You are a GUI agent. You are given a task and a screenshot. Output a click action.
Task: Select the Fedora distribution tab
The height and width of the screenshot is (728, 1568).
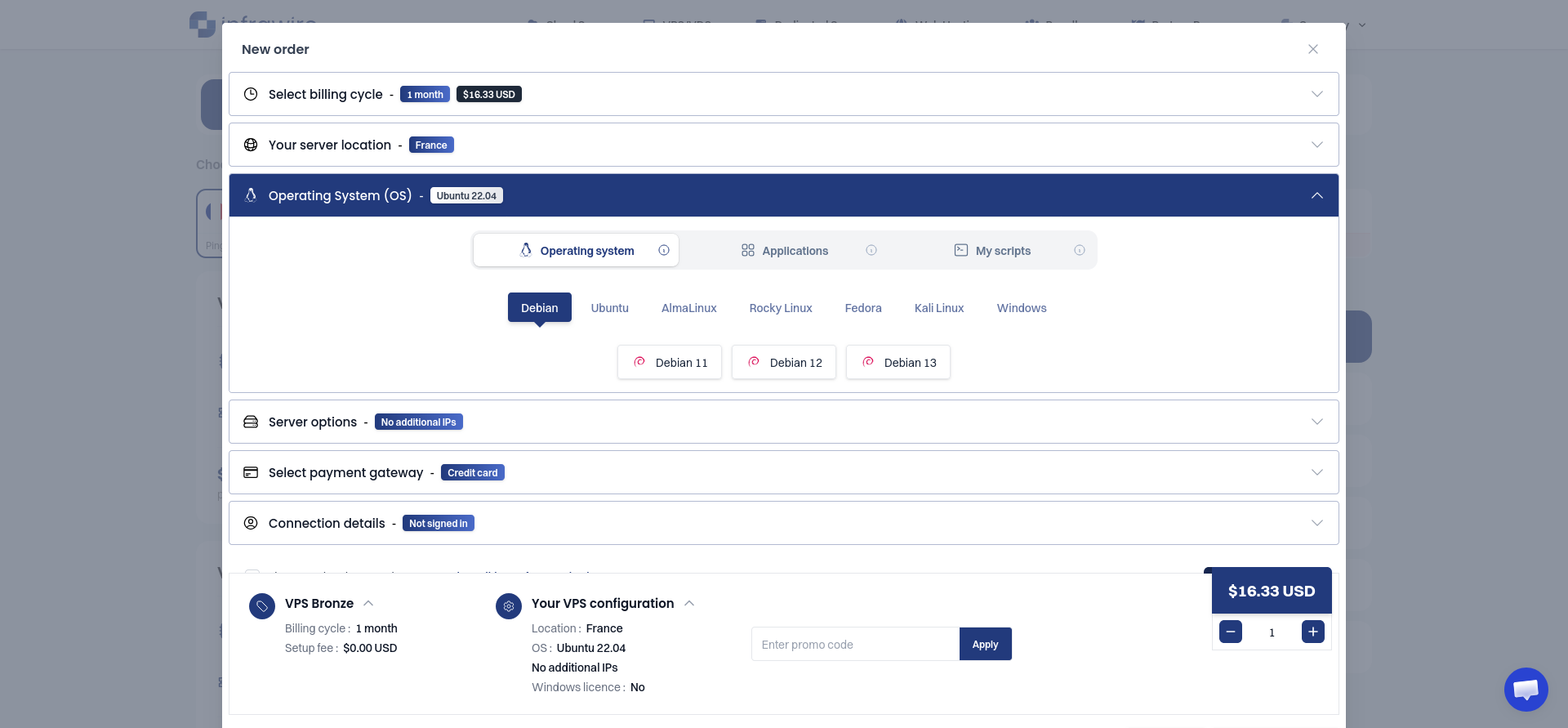(x=863, y=307)
